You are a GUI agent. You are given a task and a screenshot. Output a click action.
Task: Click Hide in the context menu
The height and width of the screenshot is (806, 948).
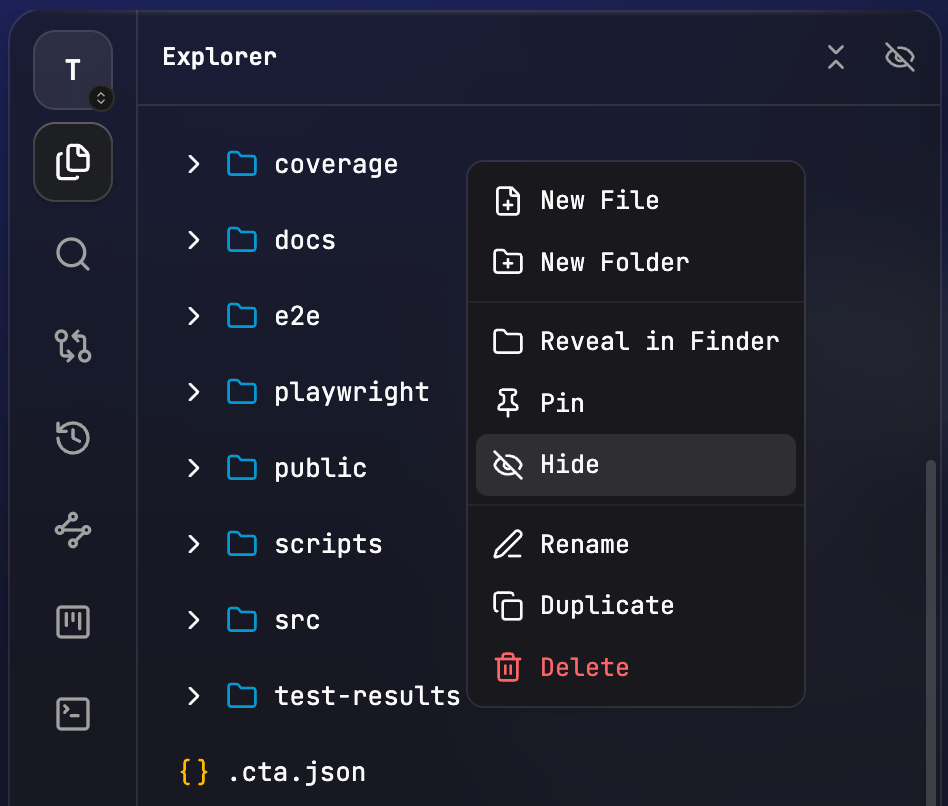click(x=636, y=465)
